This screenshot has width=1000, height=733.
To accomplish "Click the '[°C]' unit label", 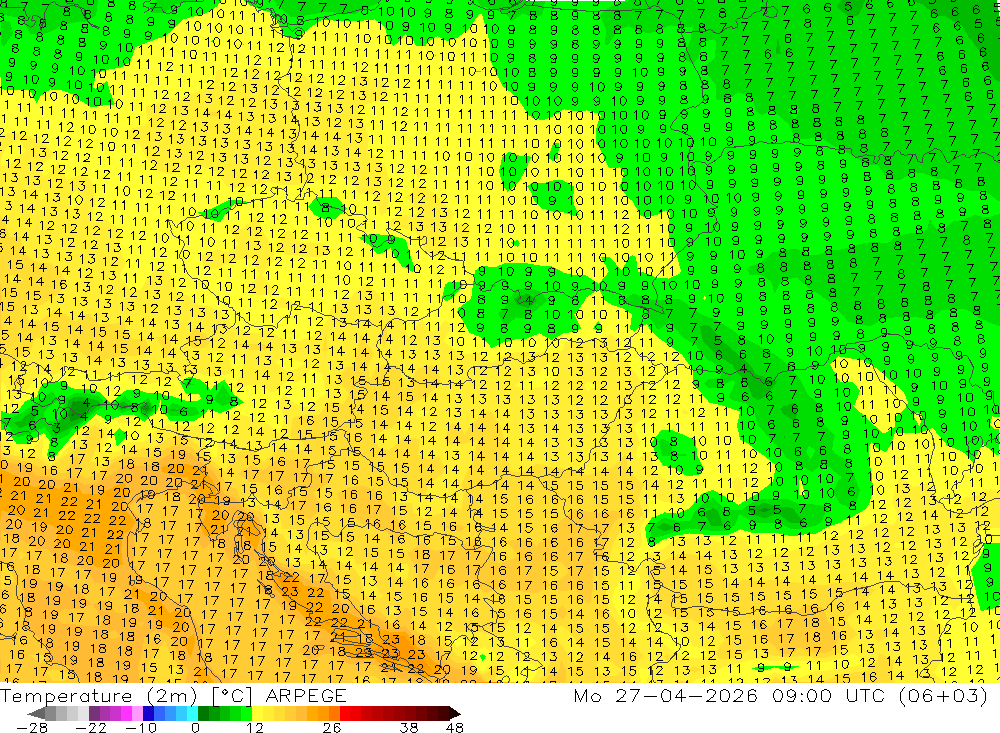I will [x=232, y=696].
